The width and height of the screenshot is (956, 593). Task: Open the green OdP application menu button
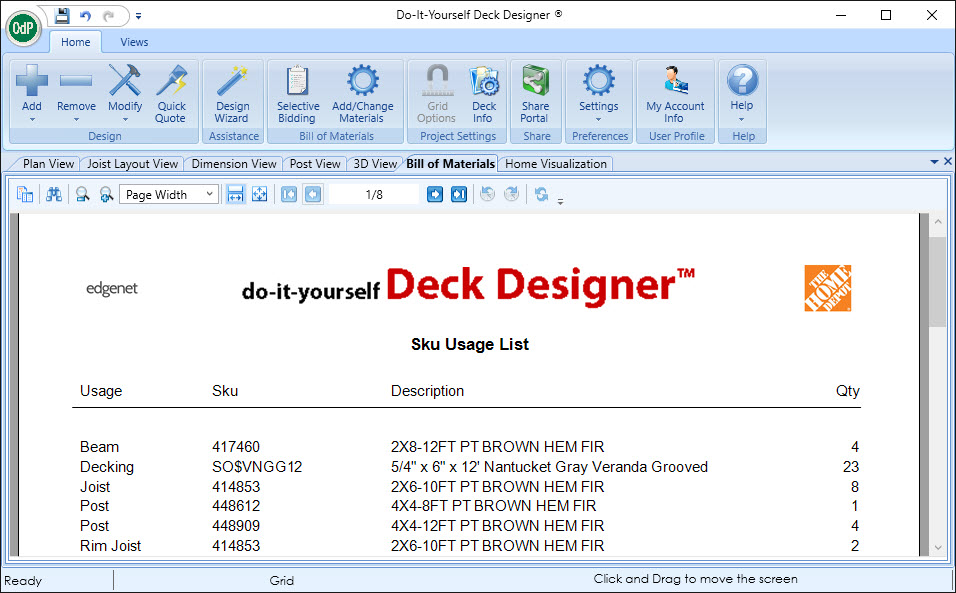coord(23,27)
